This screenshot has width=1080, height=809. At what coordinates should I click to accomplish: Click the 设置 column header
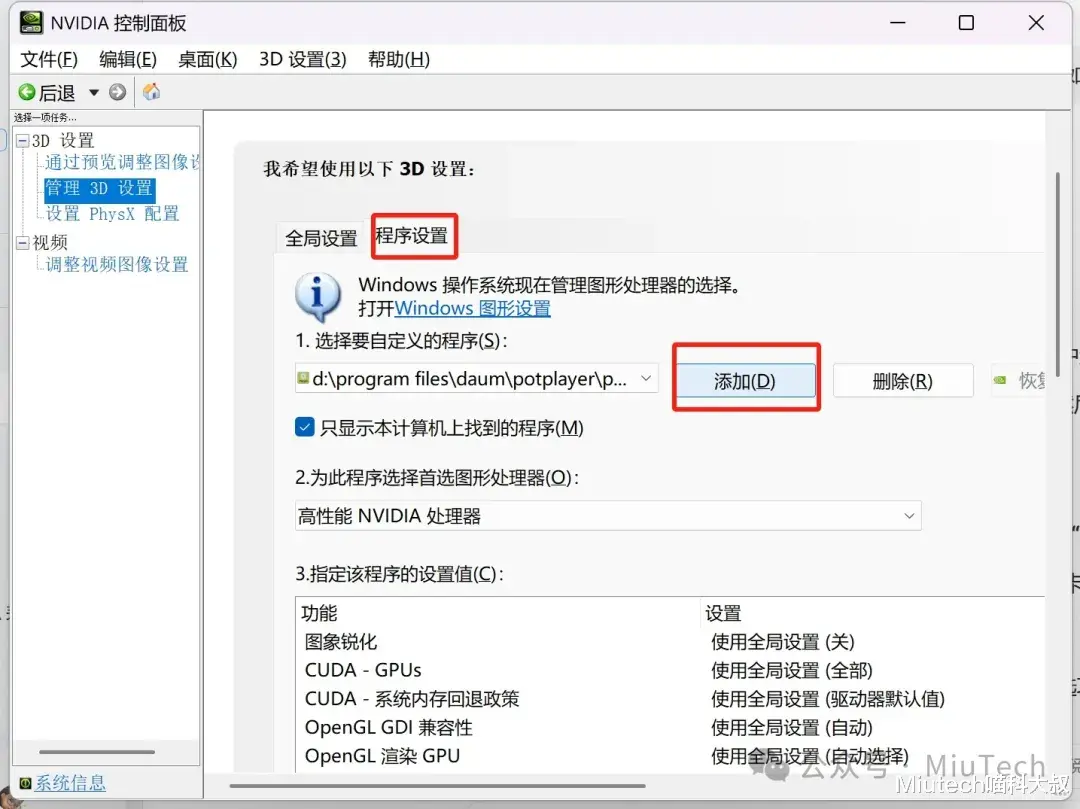(x=723, y=613)
